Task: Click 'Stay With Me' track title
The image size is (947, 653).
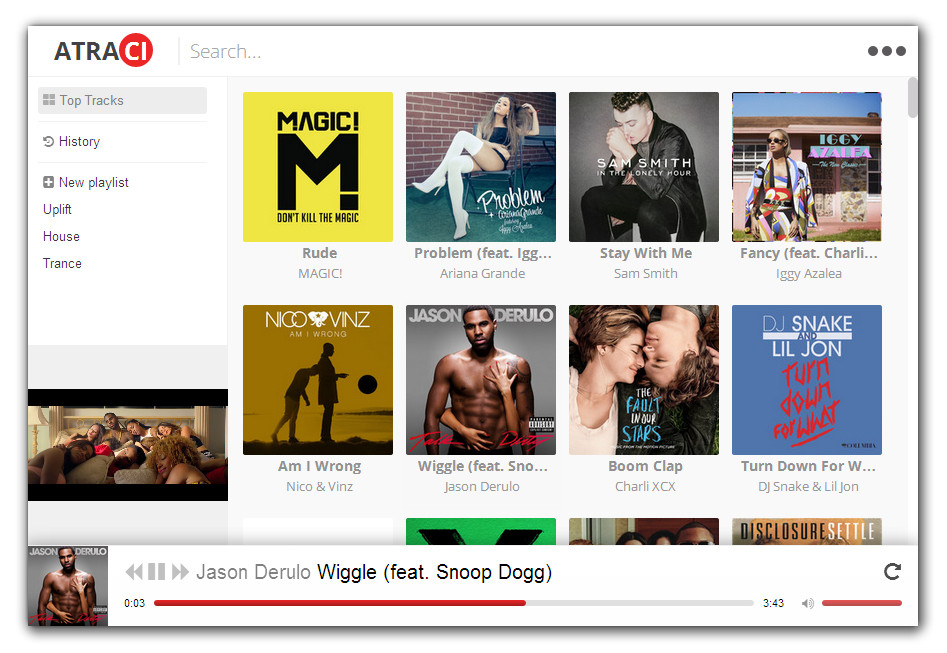Action: pyautogui.click(x=646, y=253)
